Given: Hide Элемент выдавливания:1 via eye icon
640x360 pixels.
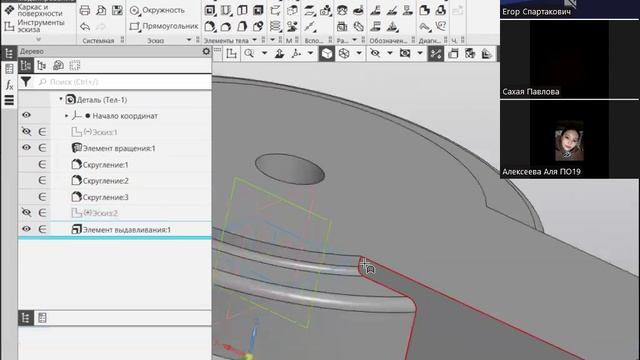Looking at the screenshot, I should (27, 229).
